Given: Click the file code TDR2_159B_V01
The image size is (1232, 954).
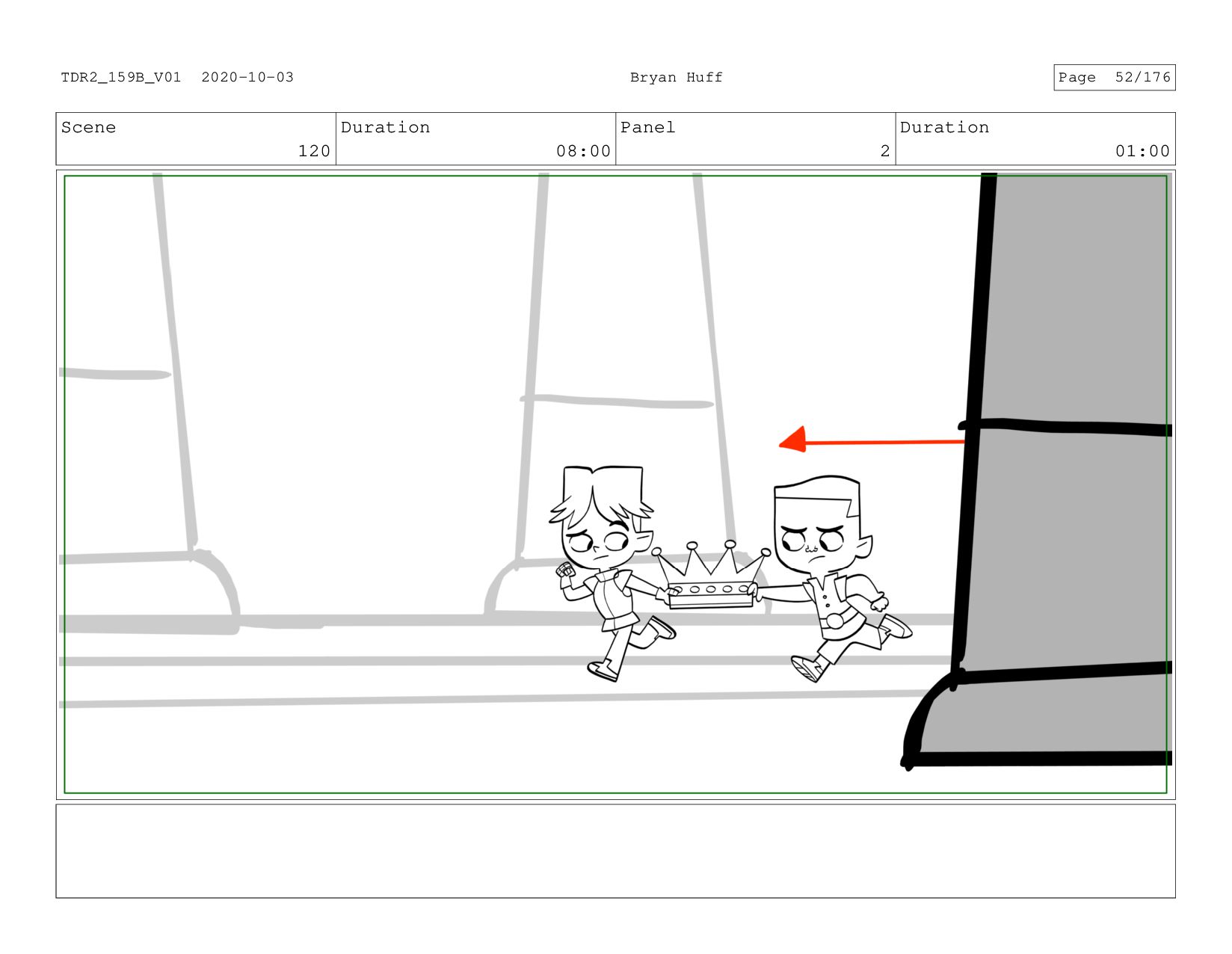Looking at the screenshot, I should pos(121,77).
